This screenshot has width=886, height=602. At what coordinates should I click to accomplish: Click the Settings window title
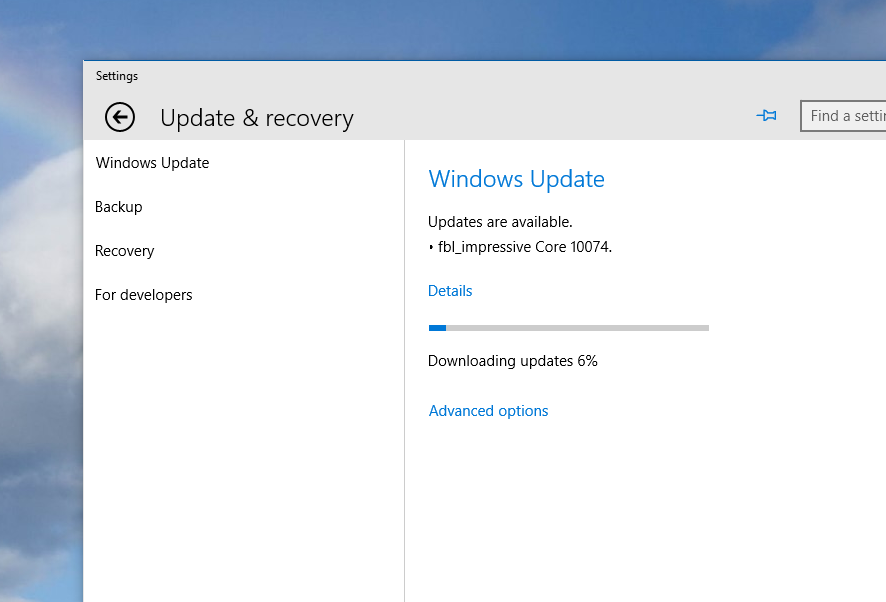coord(116,76)
